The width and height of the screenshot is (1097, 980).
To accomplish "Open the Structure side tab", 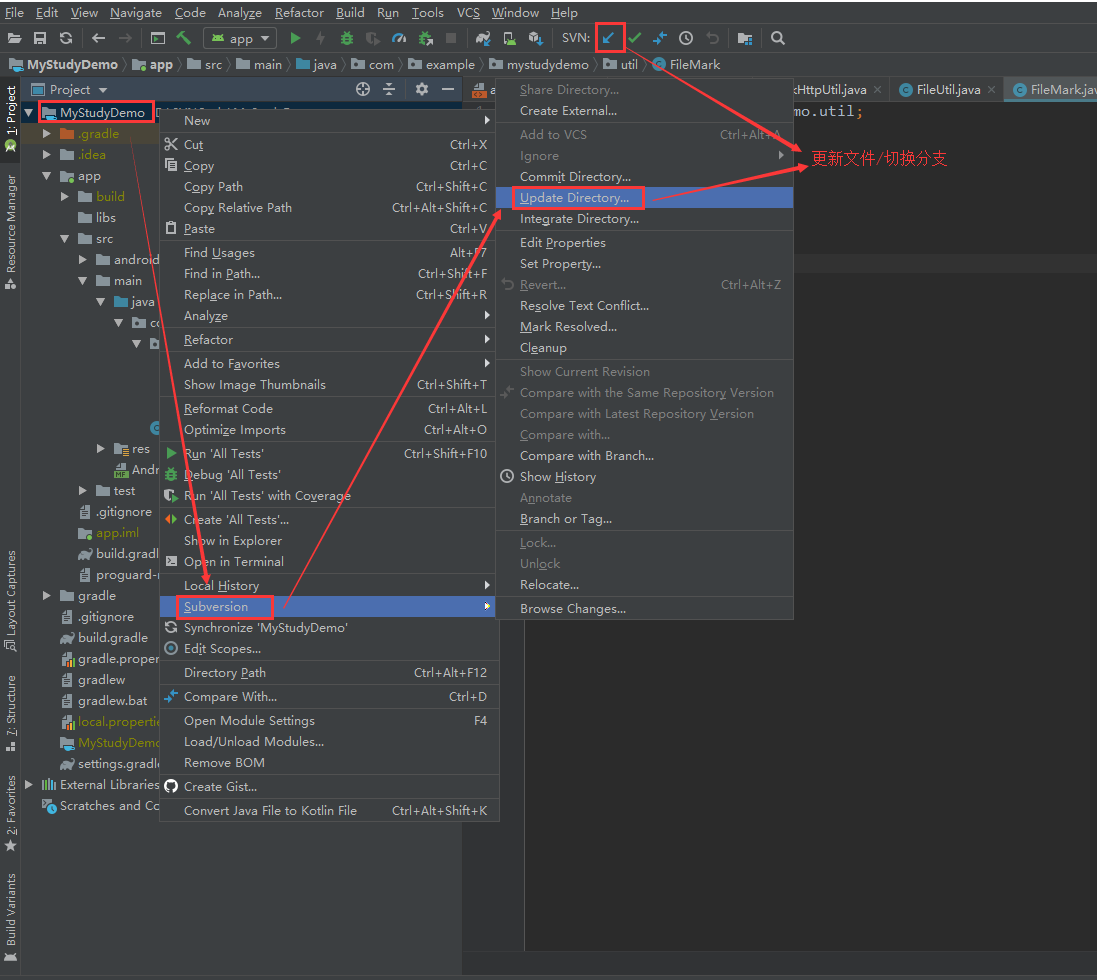I will (x=10, y=712).
